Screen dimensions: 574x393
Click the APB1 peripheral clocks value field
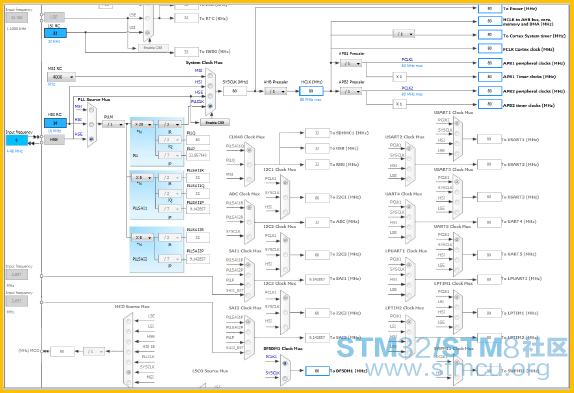point(490,63)
